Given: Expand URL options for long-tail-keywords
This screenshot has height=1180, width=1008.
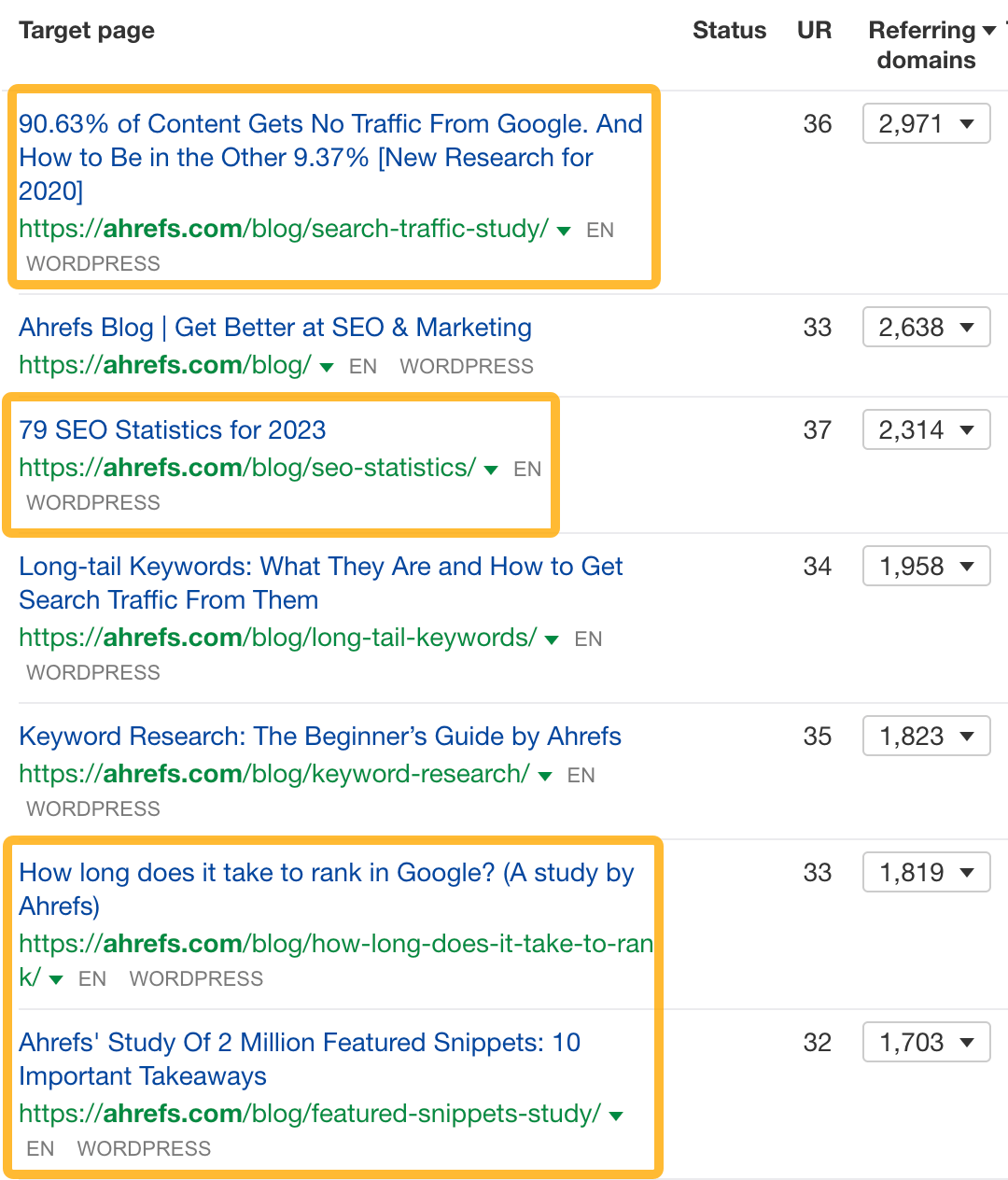Looking at the screenshot, I should (552, 639).
